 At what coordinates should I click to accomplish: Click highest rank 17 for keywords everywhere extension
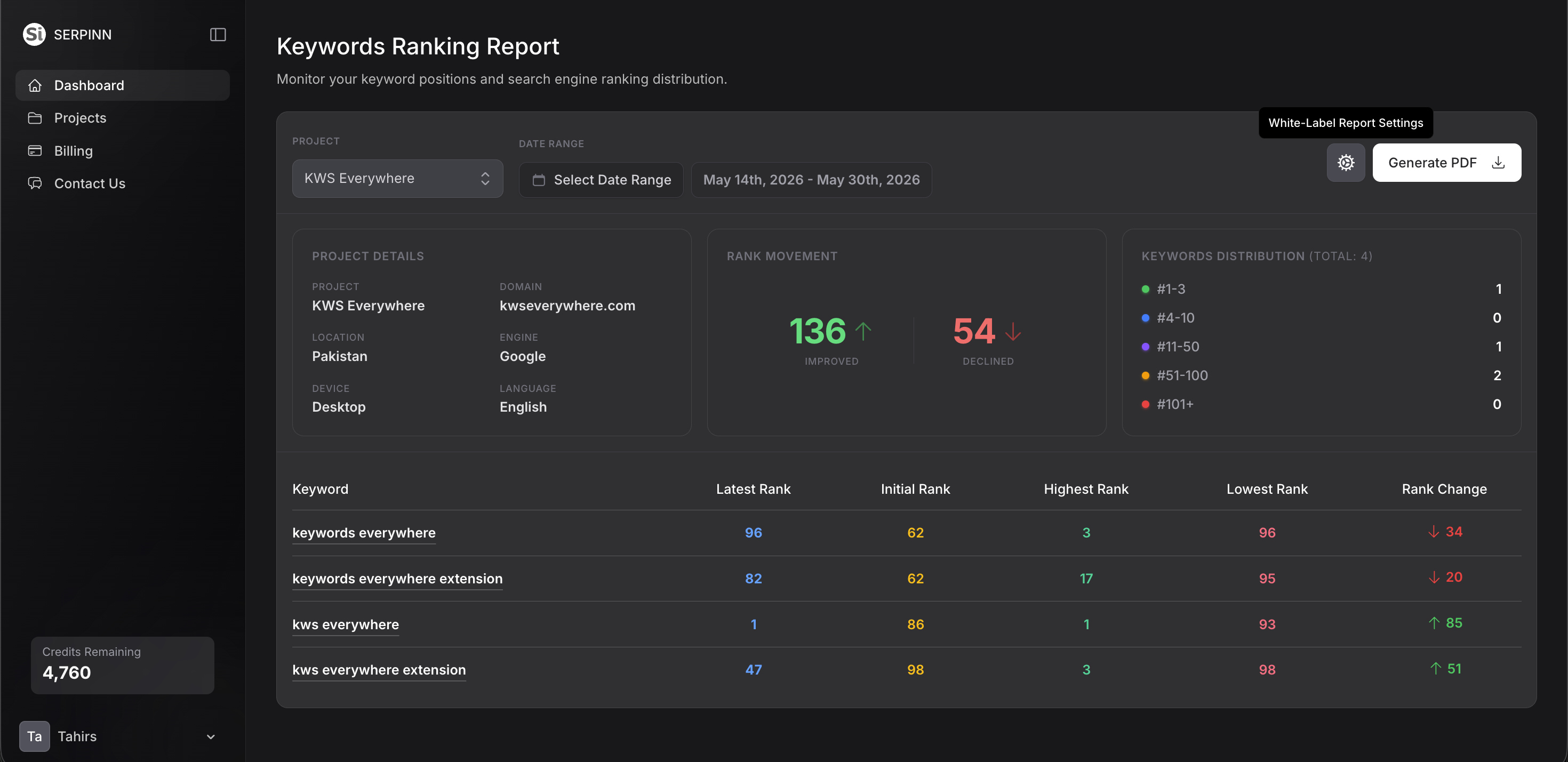(x=1086, y=578)
